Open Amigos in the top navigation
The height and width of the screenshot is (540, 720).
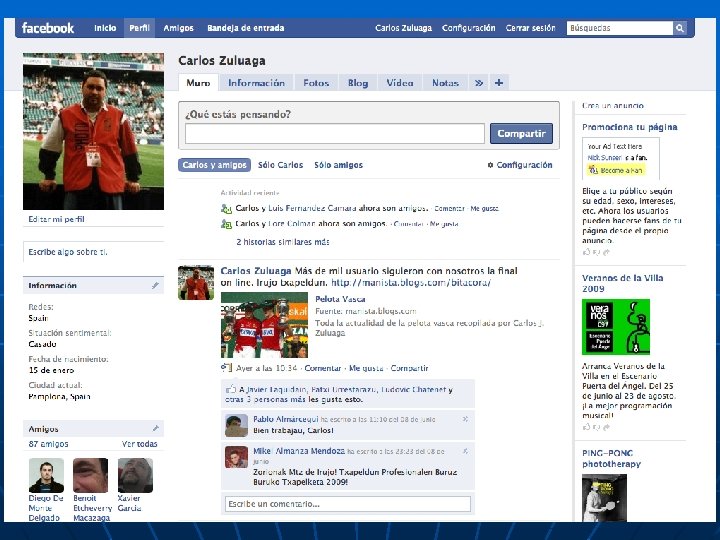(179, 28)
